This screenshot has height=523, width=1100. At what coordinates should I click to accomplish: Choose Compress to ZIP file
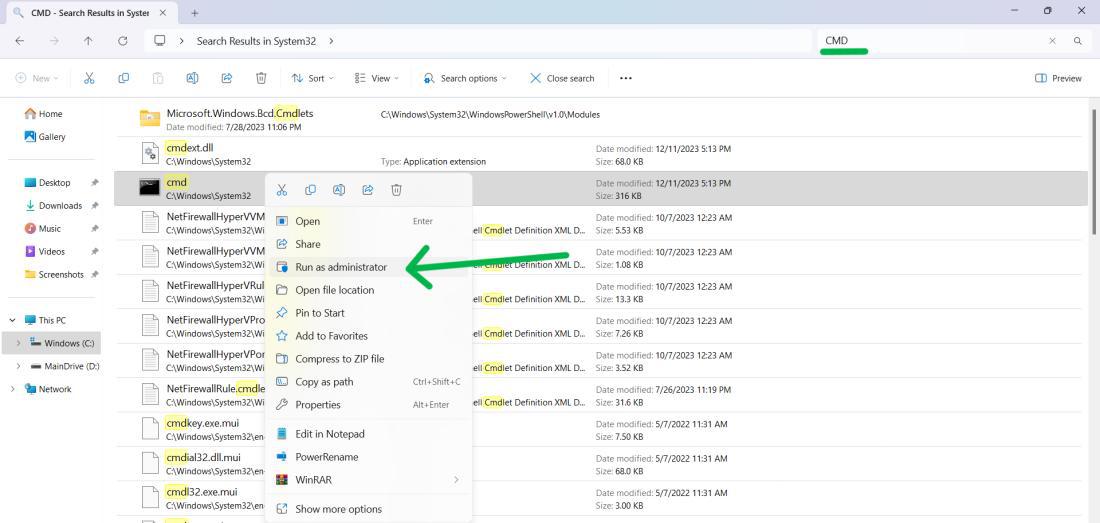(x=368, y=359)
